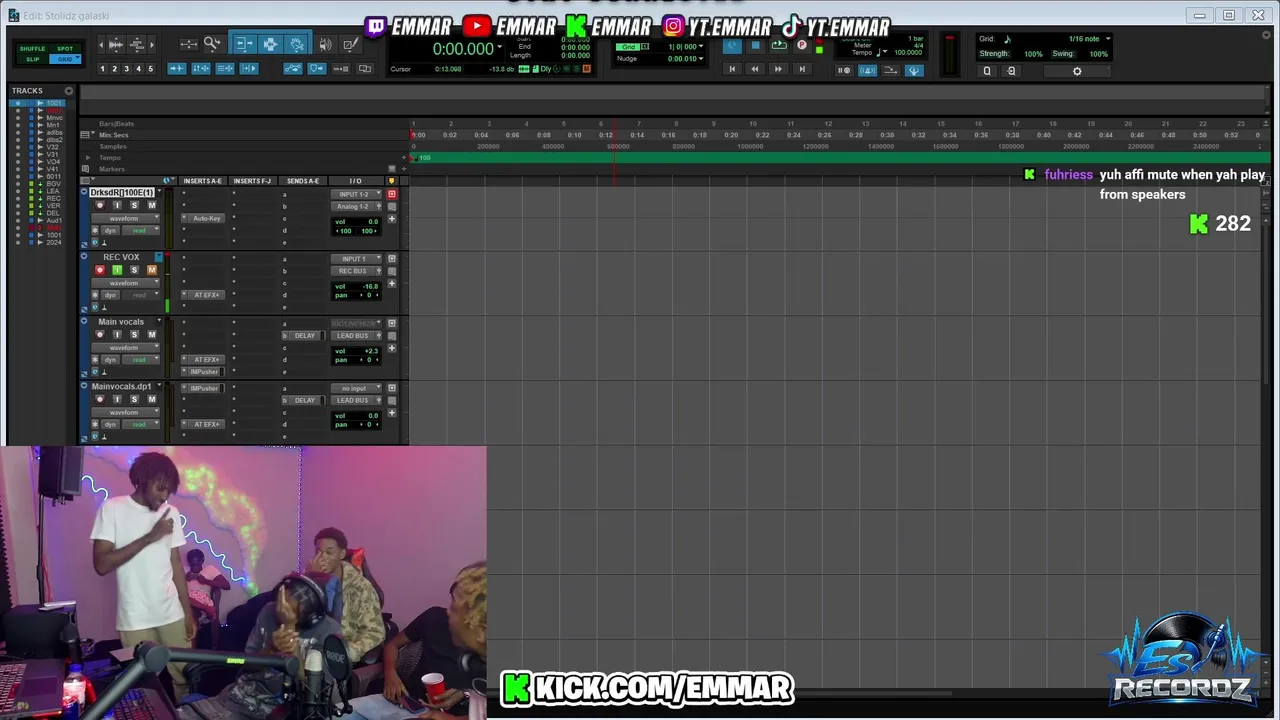Screen dimensions: 1280x720
Task: Toggle Mirrored MIDI Editing button
Action: click(341, 69)
